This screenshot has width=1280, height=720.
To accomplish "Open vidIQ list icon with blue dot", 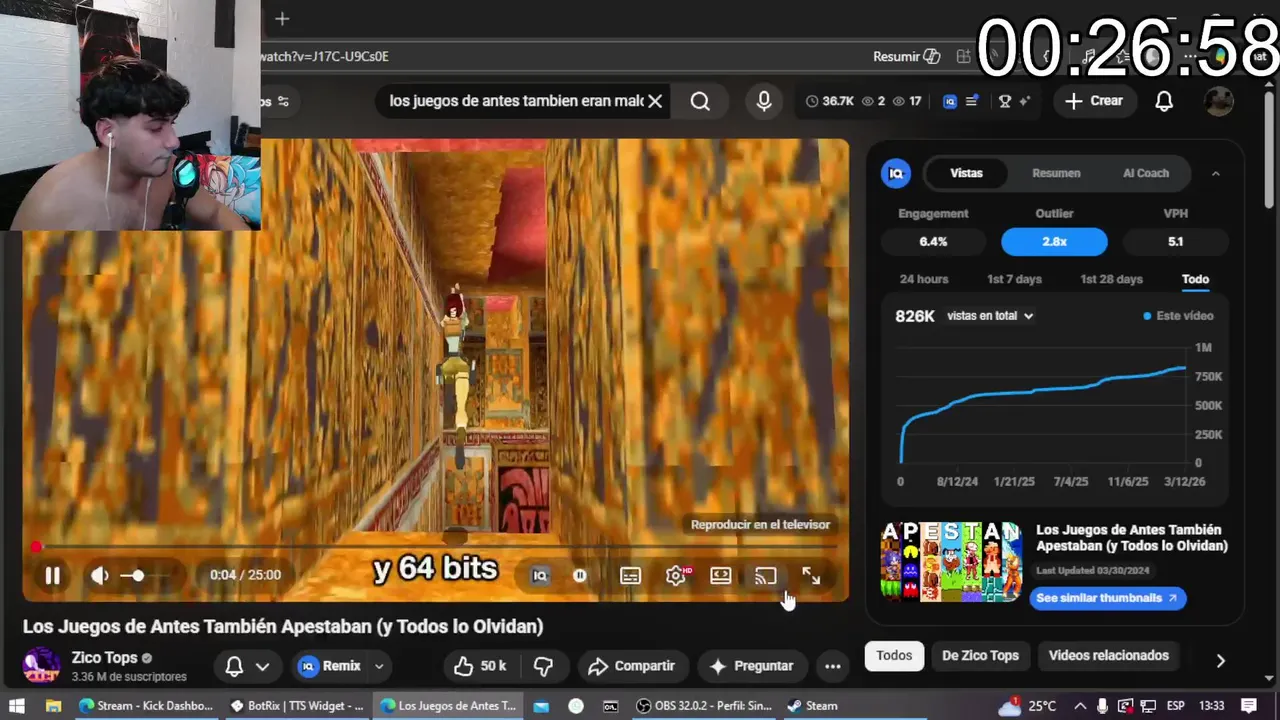I will pos(972,101).
